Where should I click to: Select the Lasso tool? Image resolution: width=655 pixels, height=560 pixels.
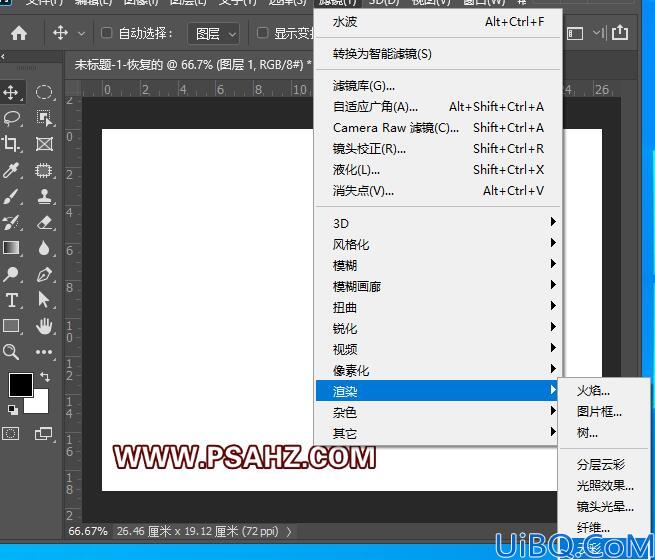click(11, 118)
